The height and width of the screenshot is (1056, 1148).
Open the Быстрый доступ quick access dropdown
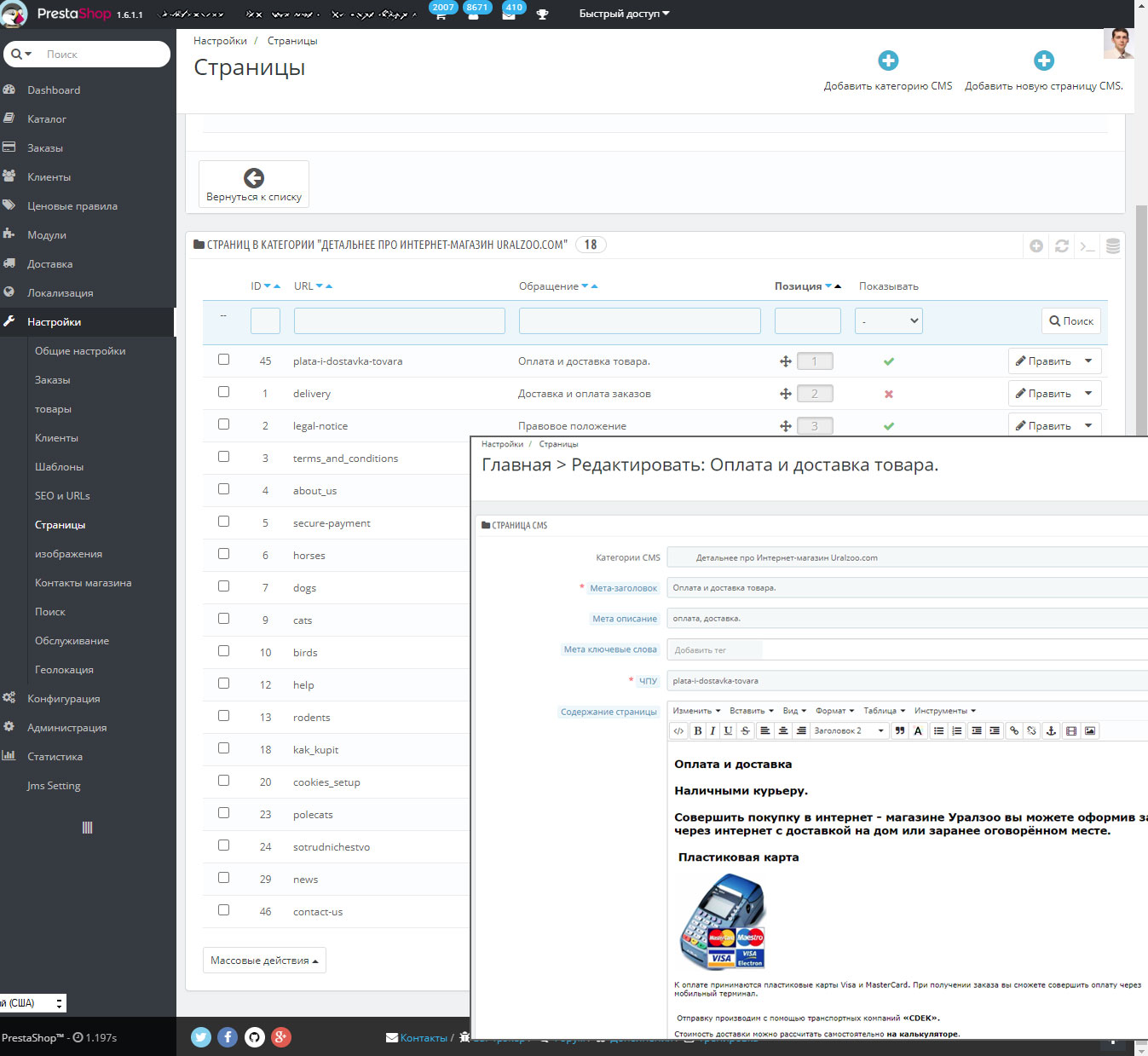pyautogui.click(x=624, y=14)
